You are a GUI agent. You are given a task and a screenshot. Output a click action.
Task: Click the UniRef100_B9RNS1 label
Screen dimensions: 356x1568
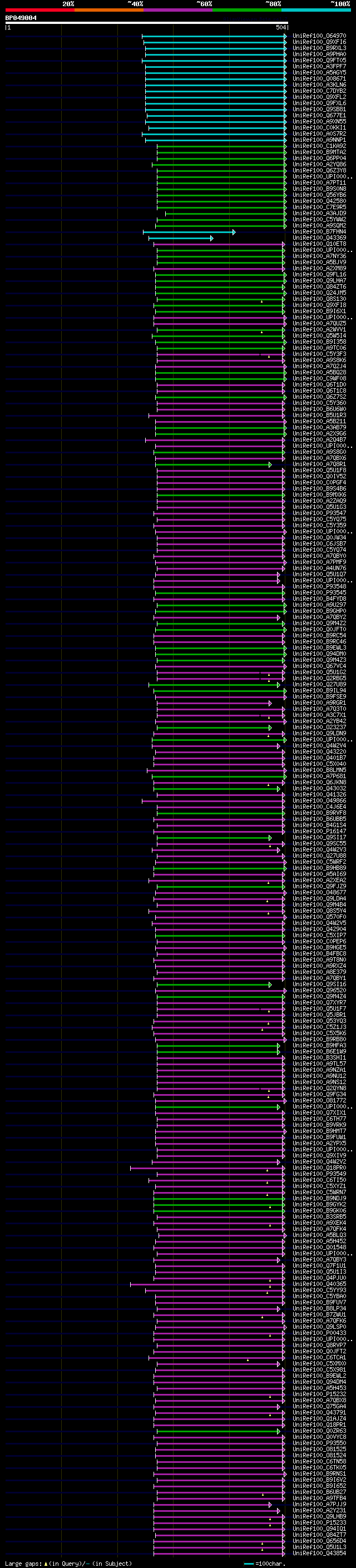[x=319, y=1473]
